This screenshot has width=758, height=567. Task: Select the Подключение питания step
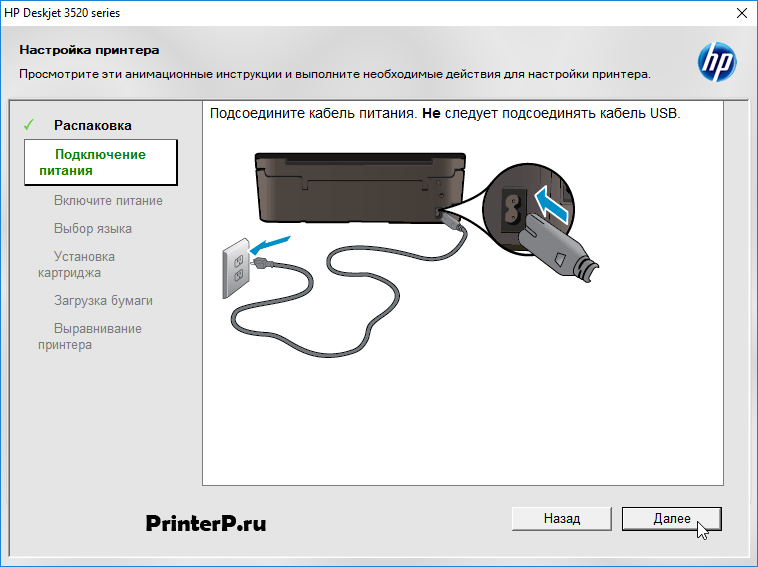pos(101,162)
